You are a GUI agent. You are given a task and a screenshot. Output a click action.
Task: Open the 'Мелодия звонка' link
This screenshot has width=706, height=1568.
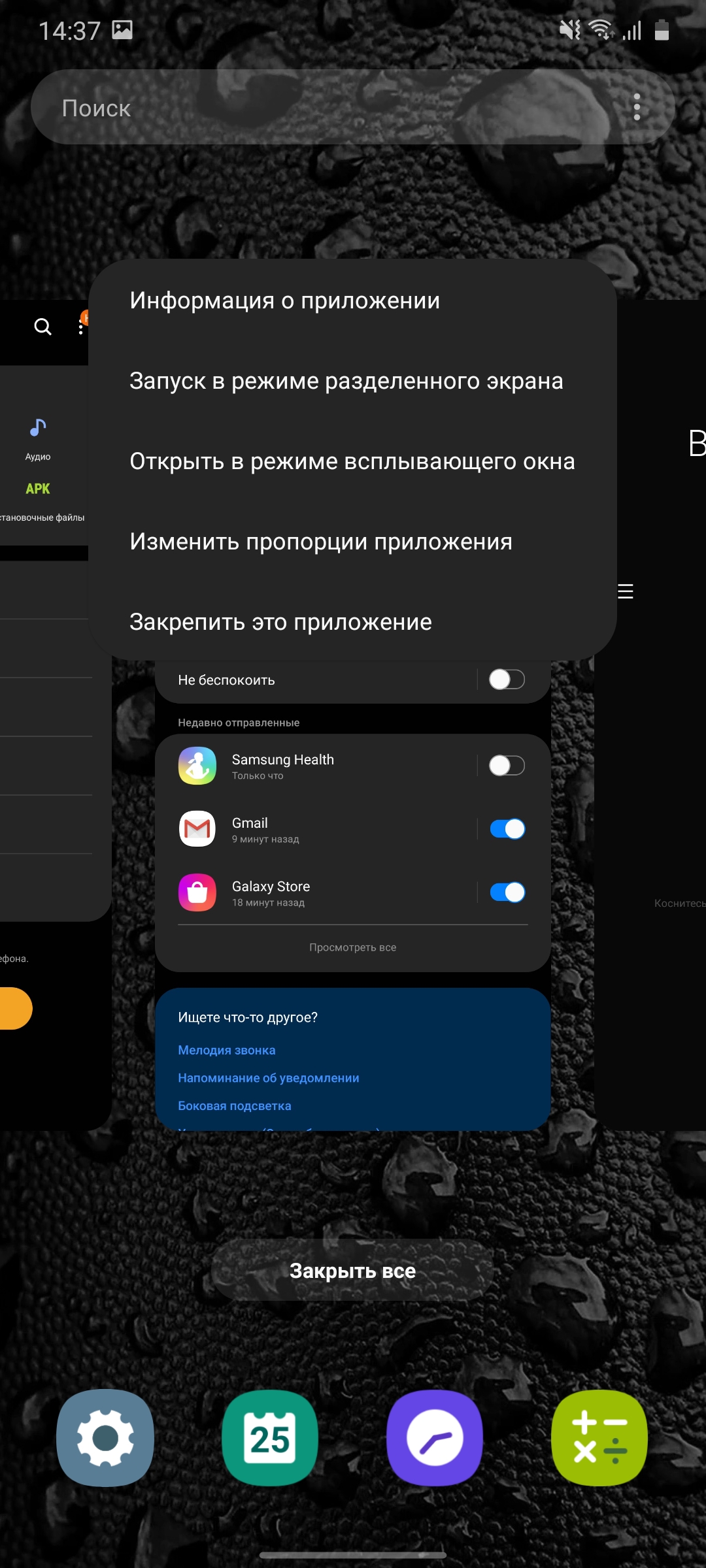227,1050
